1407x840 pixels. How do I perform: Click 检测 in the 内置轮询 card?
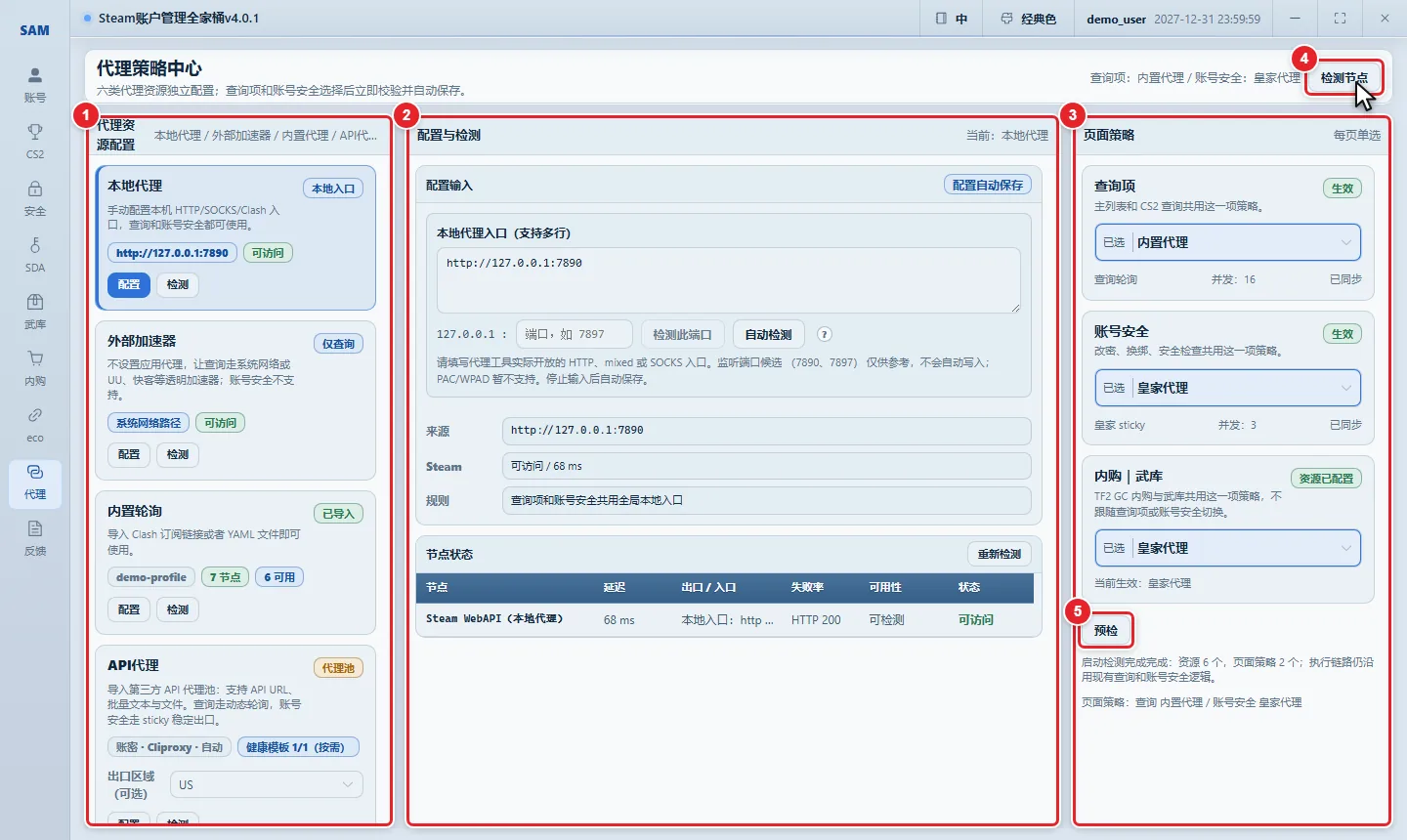coord(178,609)
